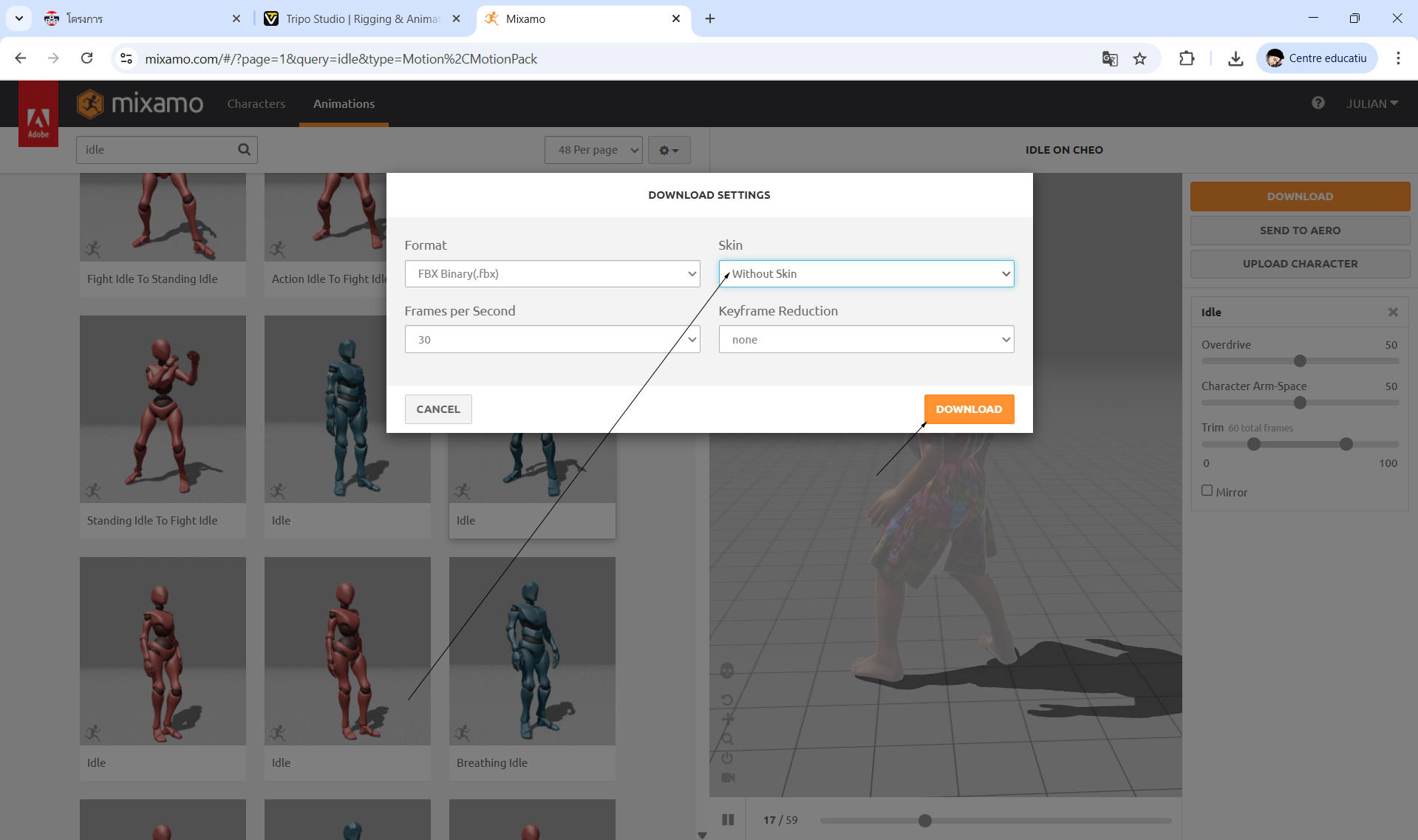Click the Google Translate icon
The width and height of the screenshot is (1418, 840).
1110,58
